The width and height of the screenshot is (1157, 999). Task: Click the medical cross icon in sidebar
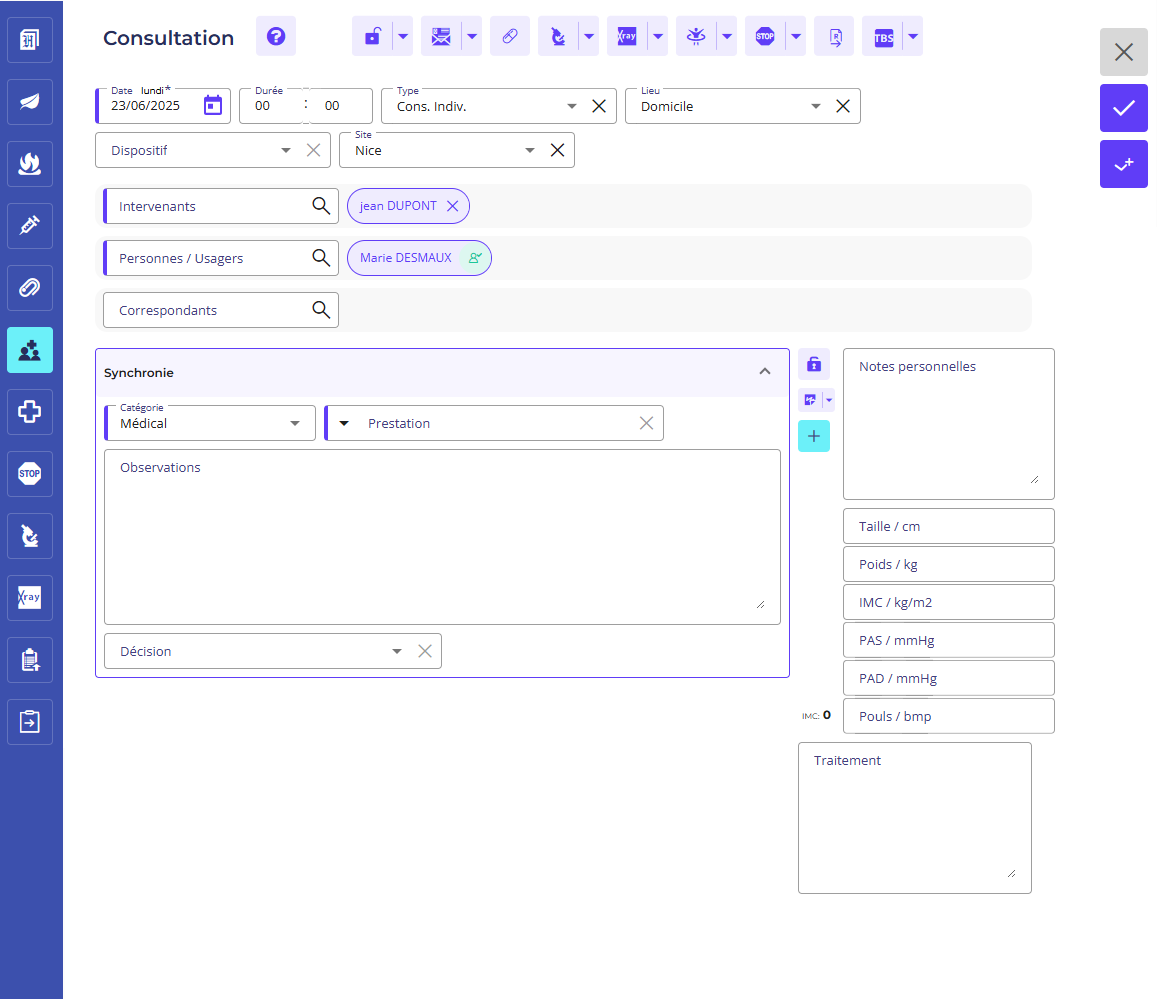coord(30,411)
